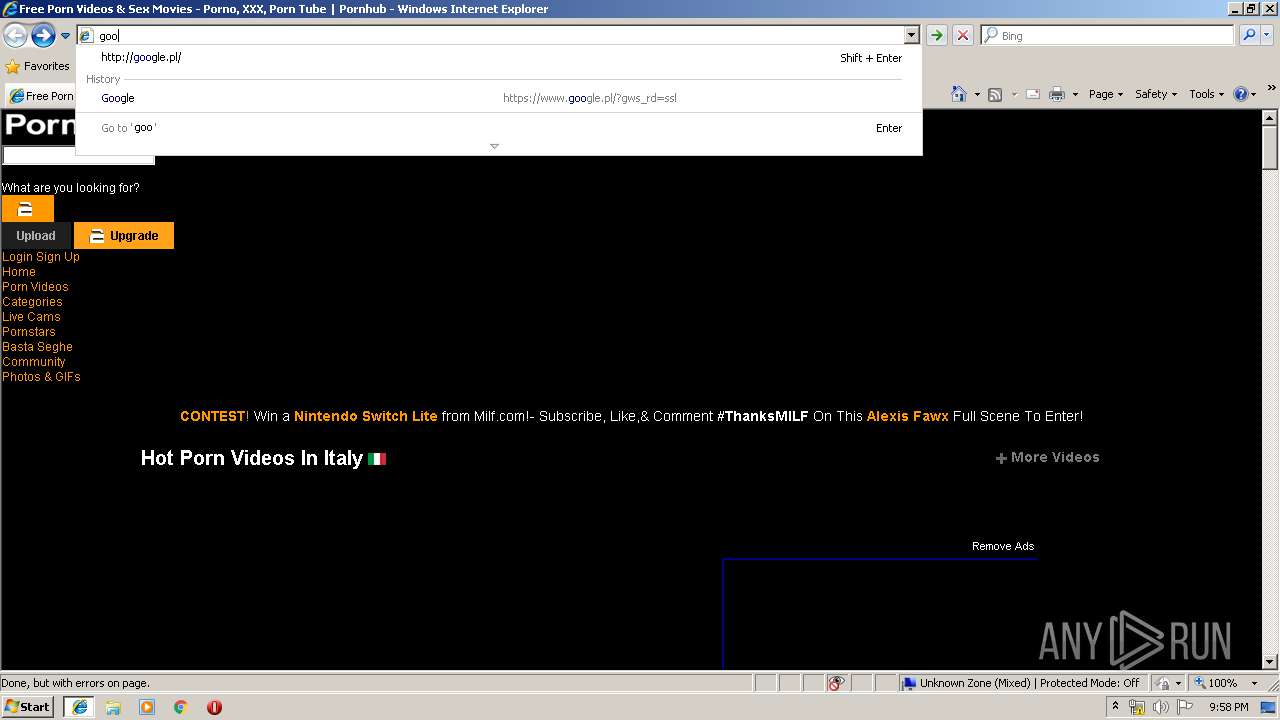Viewport: 1280px width, 720px height.
Task: Click the scroll up arrow of page scrollbar
Action: pyautogui.click(x=1270, y=118)
